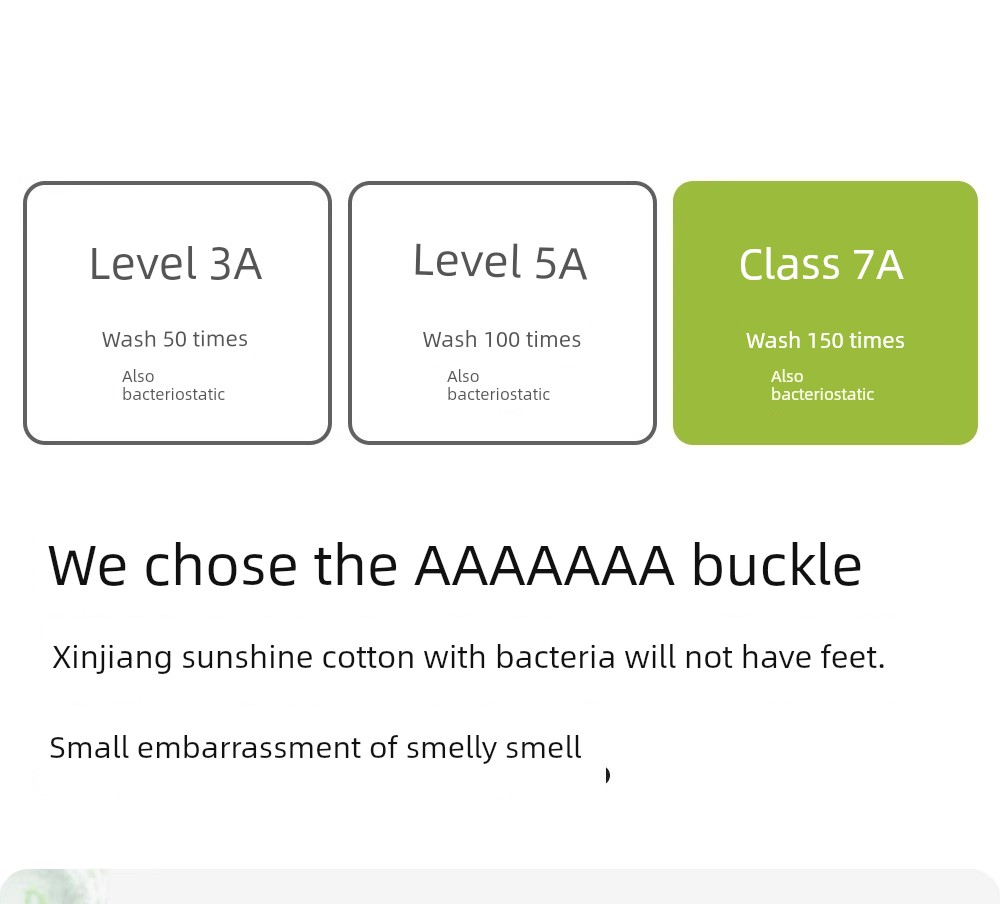Click 'Also bacteriostatic' in green card

point(822,385)
